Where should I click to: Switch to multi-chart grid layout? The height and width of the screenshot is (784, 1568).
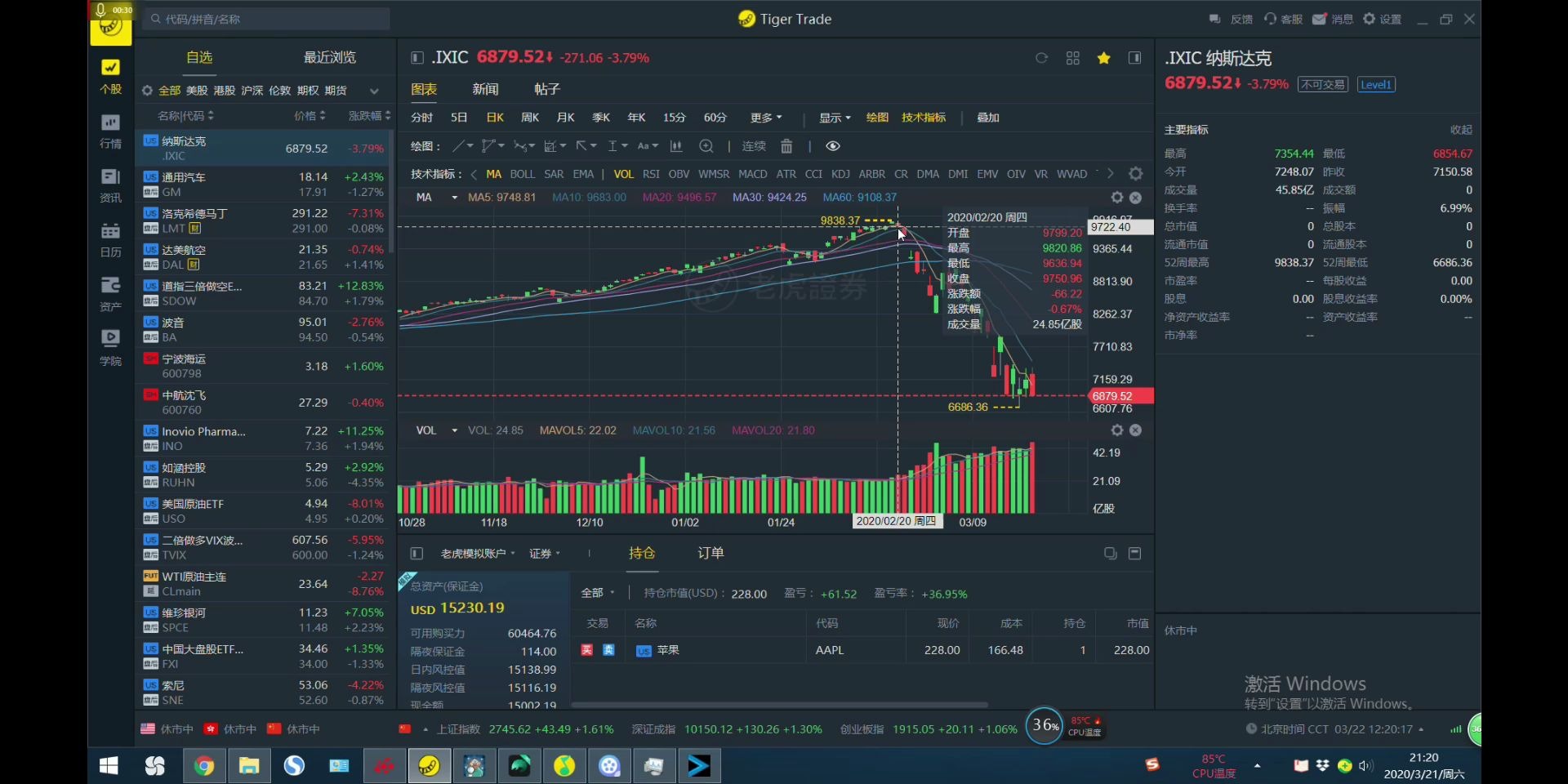click(x=1073, y=58)
